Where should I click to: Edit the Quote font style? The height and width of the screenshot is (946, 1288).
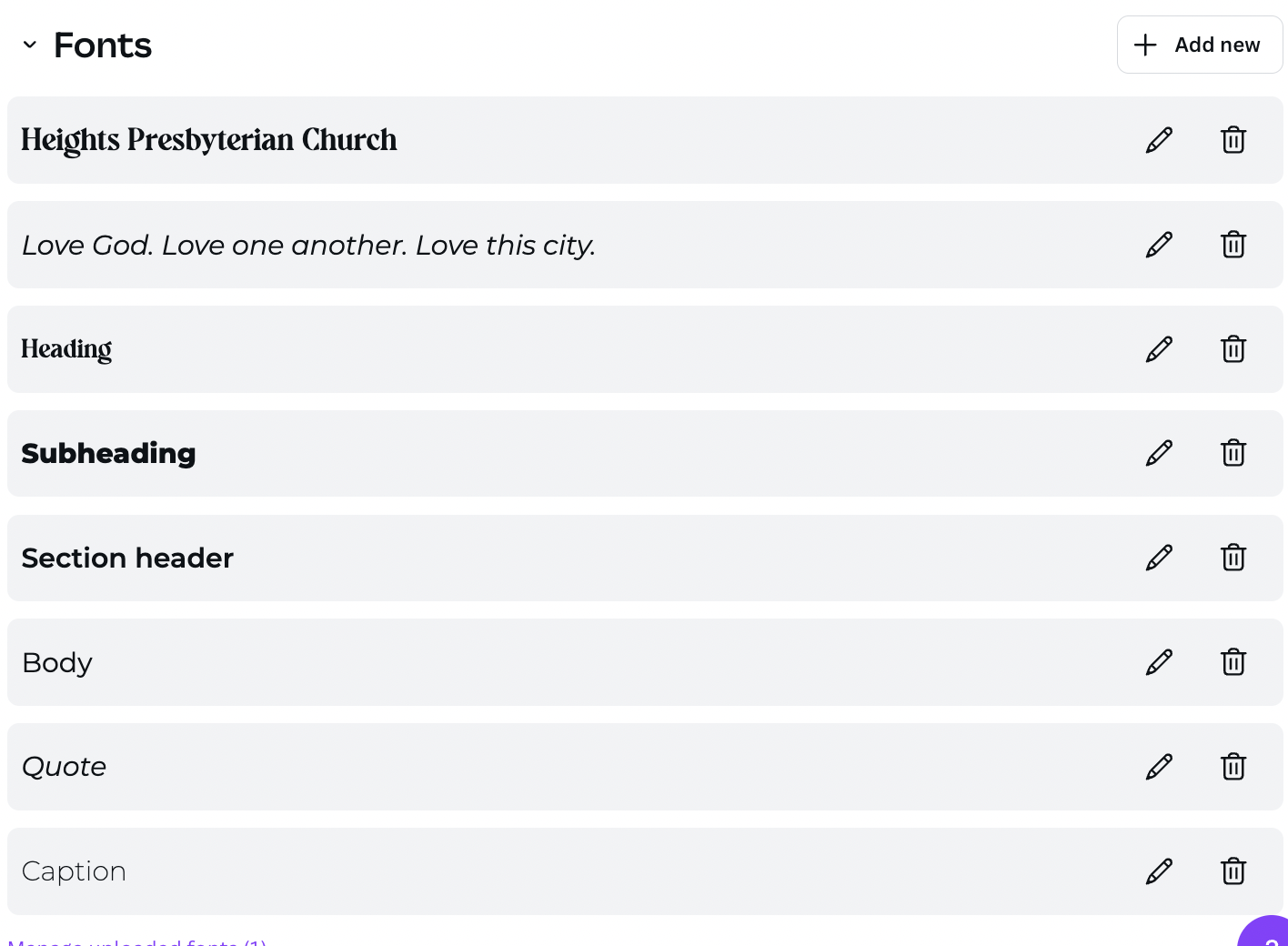click(1159, 767)
